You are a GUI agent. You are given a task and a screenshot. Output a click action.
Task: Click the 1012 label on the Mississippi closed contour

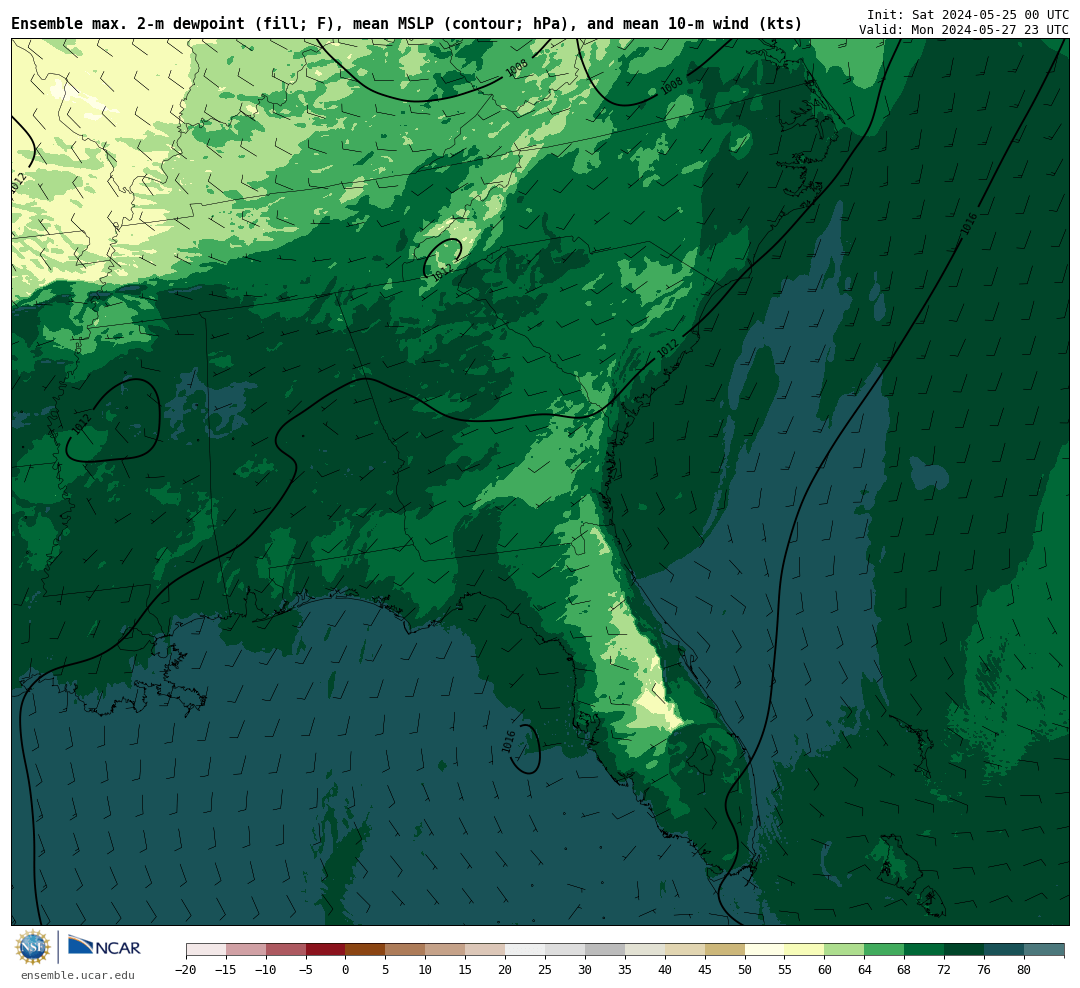(81, 424)
